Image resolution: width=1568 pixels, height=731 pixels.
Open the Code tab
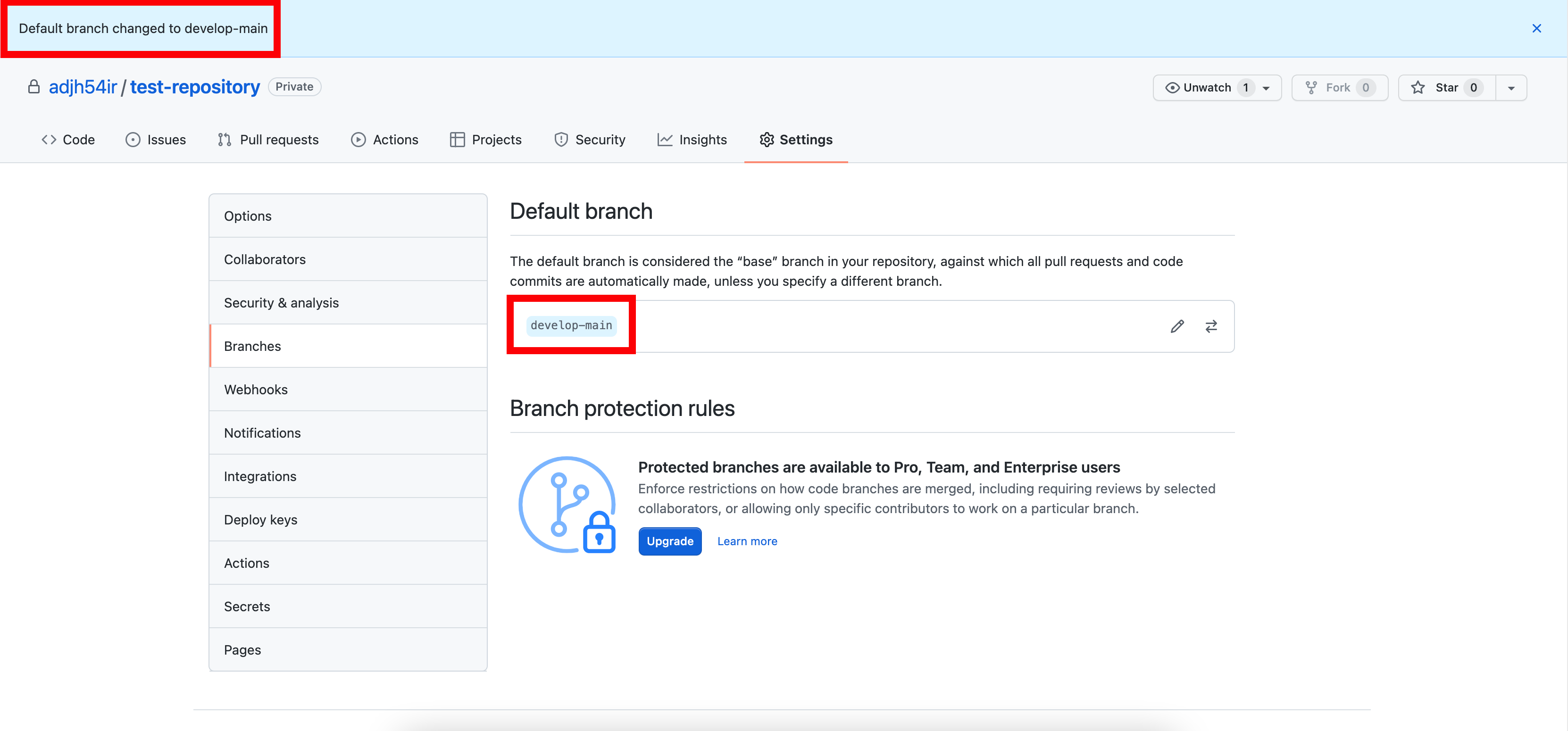coord(68,140)
